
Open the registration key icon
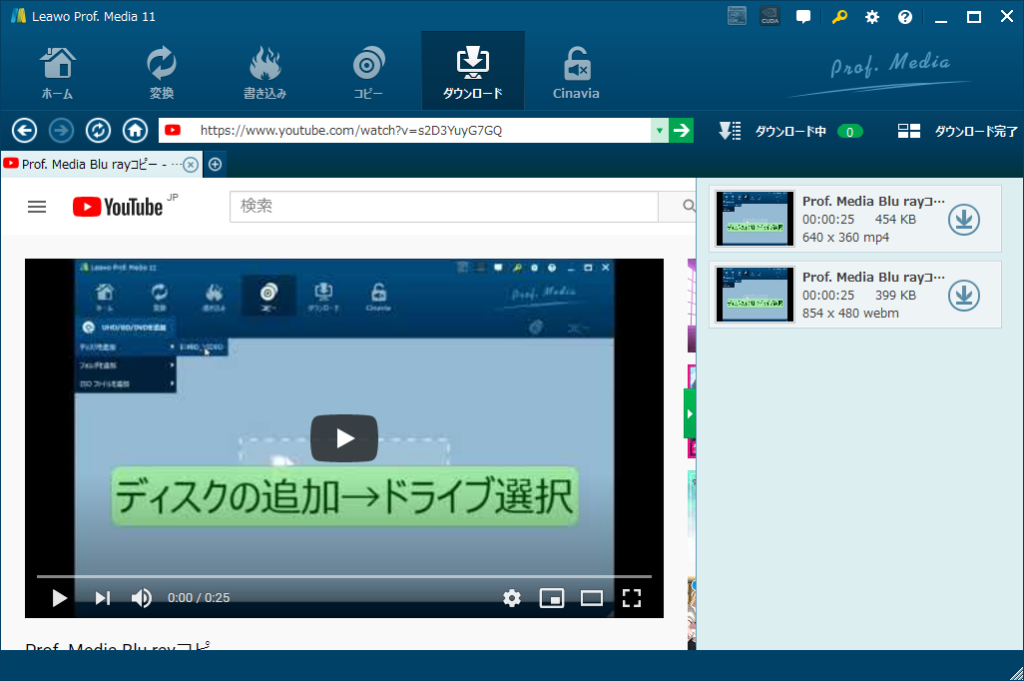(839, 17)
